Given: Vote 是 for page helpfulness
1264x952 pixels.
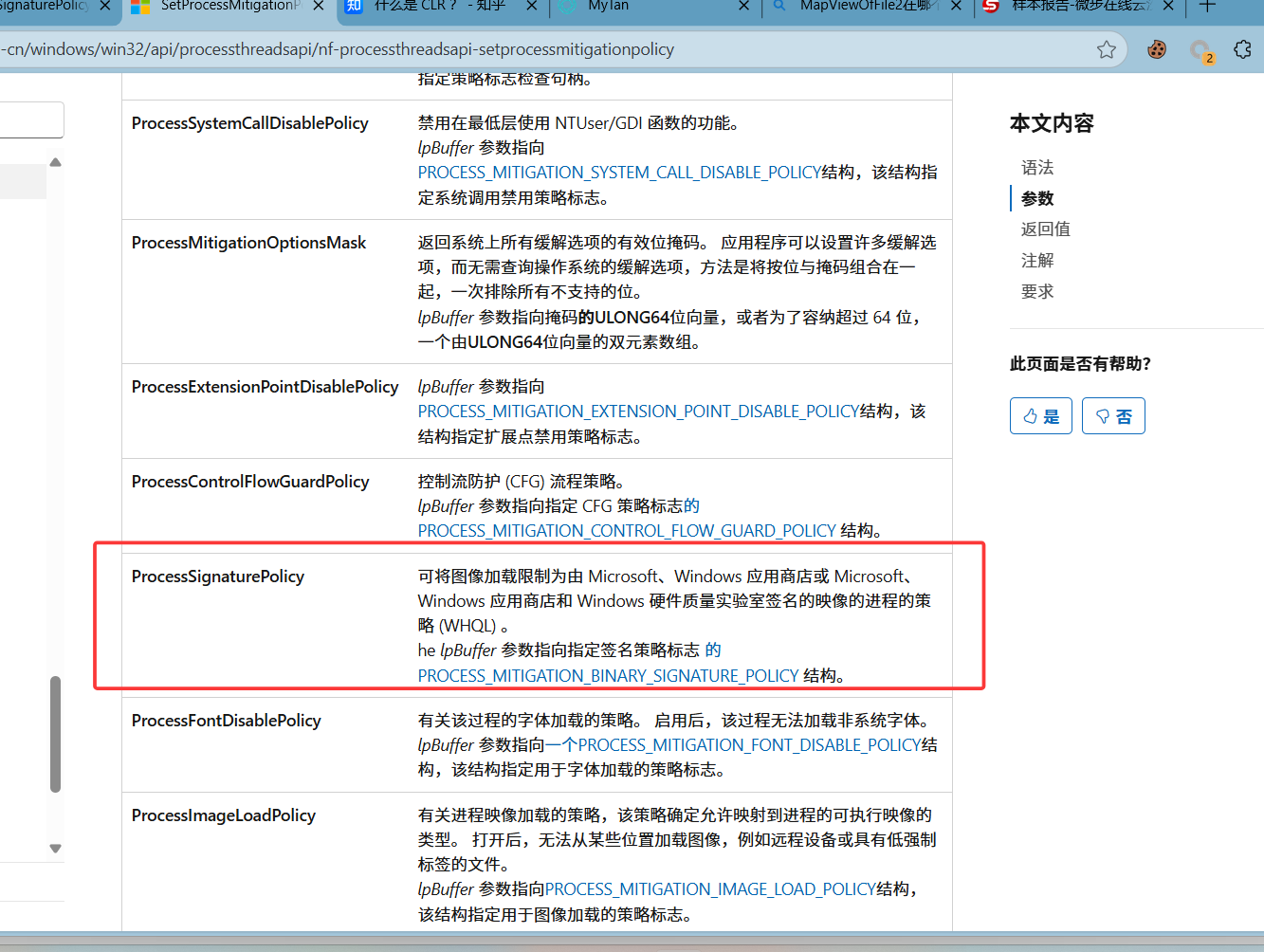Looking at the screenshot, I should (x=1041, y=415).
